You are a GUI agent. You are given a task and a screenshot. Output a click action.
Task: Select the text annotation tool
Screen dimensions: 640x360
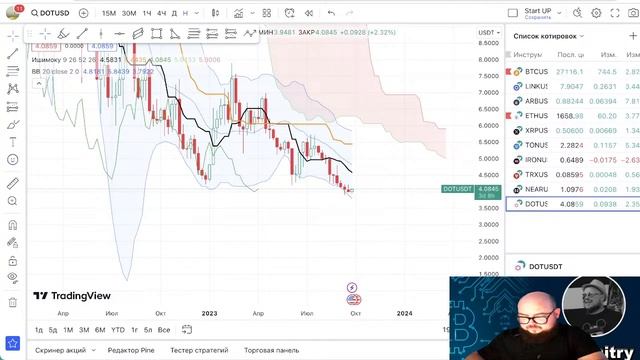13,142
